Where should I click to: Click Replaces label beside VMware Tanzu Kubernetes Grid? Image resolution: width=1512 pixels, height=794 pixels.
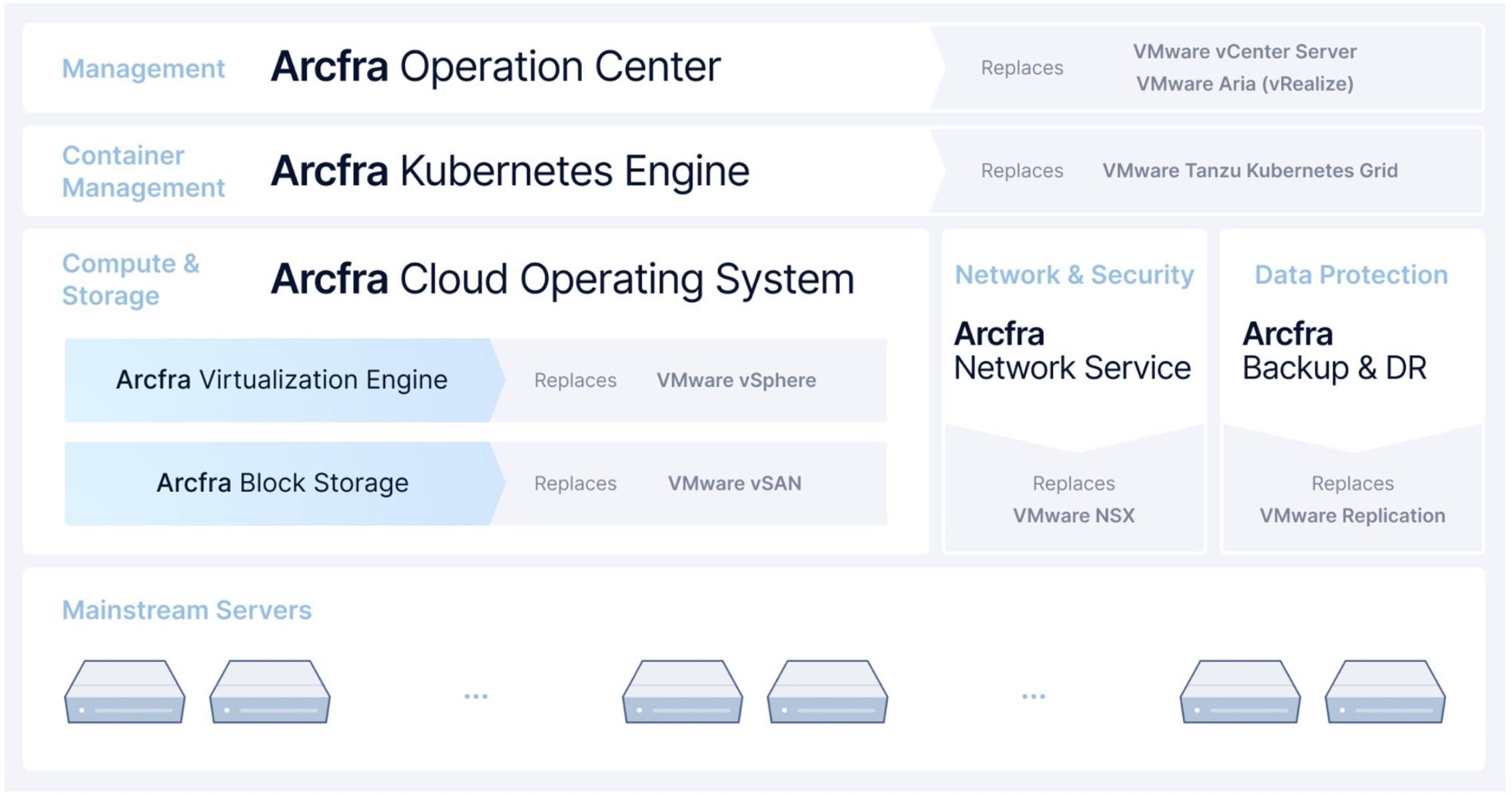(1022, 171)
